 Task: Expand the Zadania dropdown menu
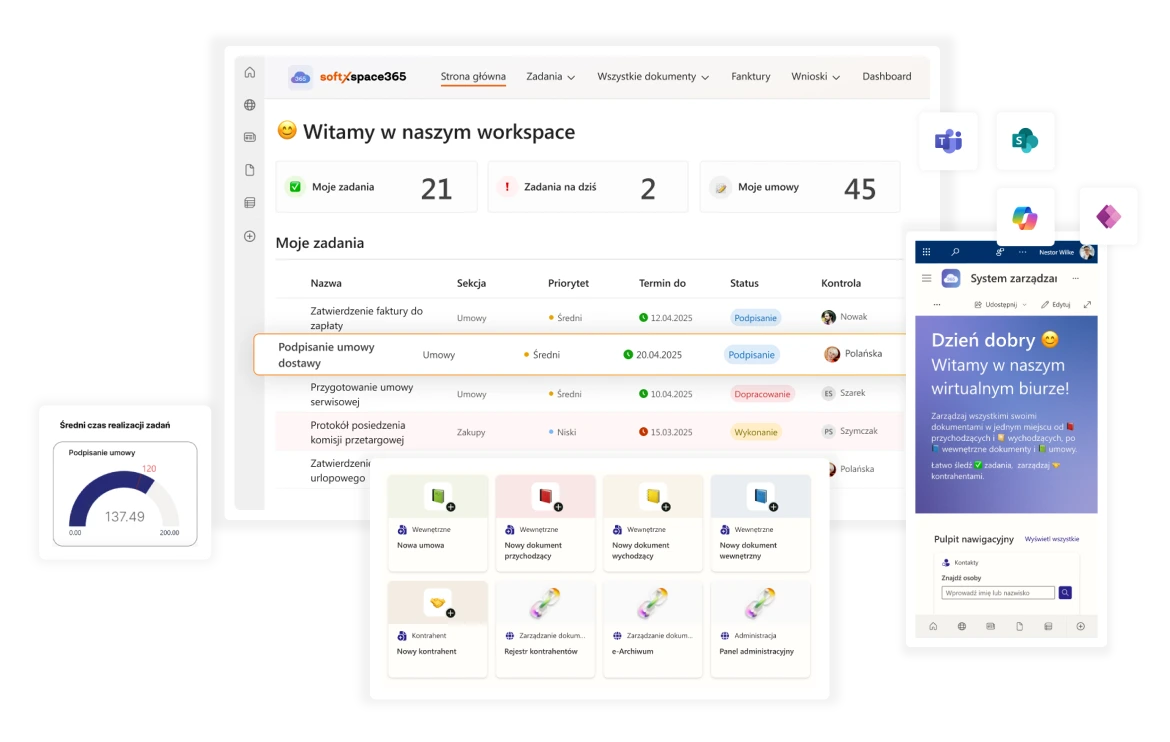pyautogui.click(x=550, y=77)
